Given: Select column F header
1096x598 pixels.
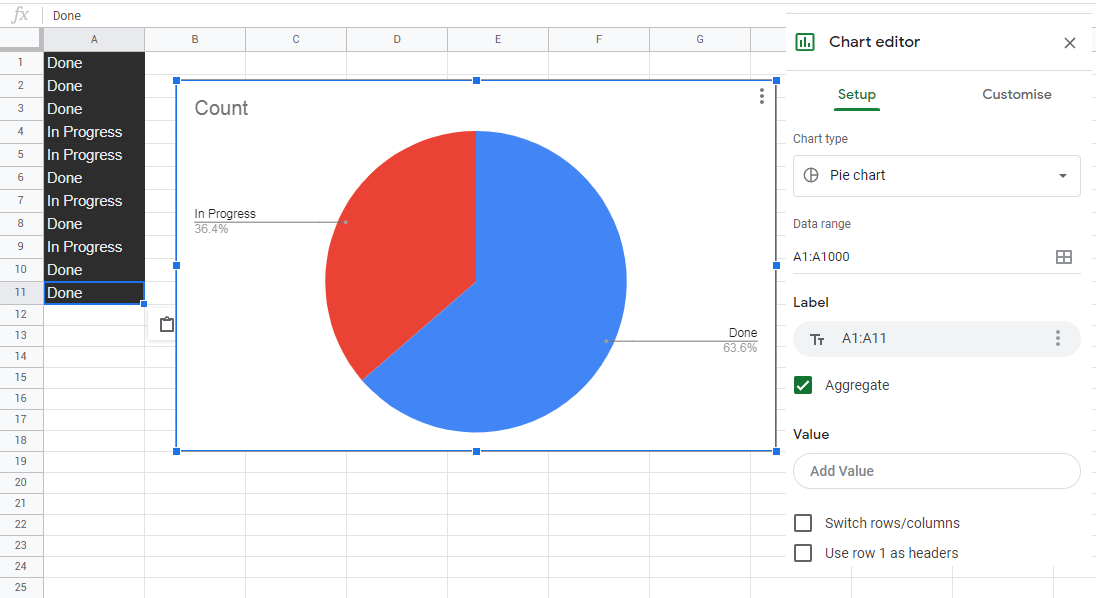Looking at the screenshot, I should (x=599, y=40).
